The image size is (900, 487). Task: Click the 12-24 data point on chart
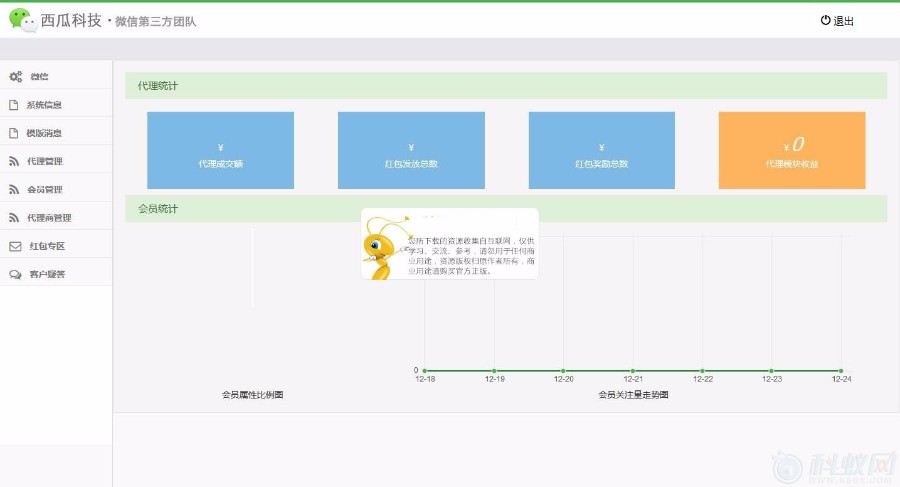point(841,371)
